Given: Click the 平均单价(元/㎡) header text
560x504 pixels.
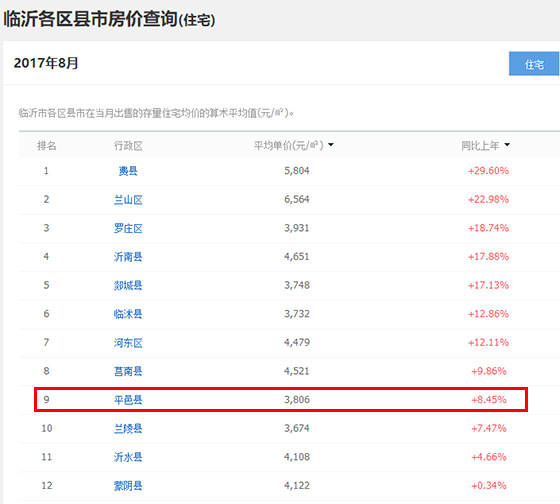Looking at the screenshot, I should click(x=289, y=145).
